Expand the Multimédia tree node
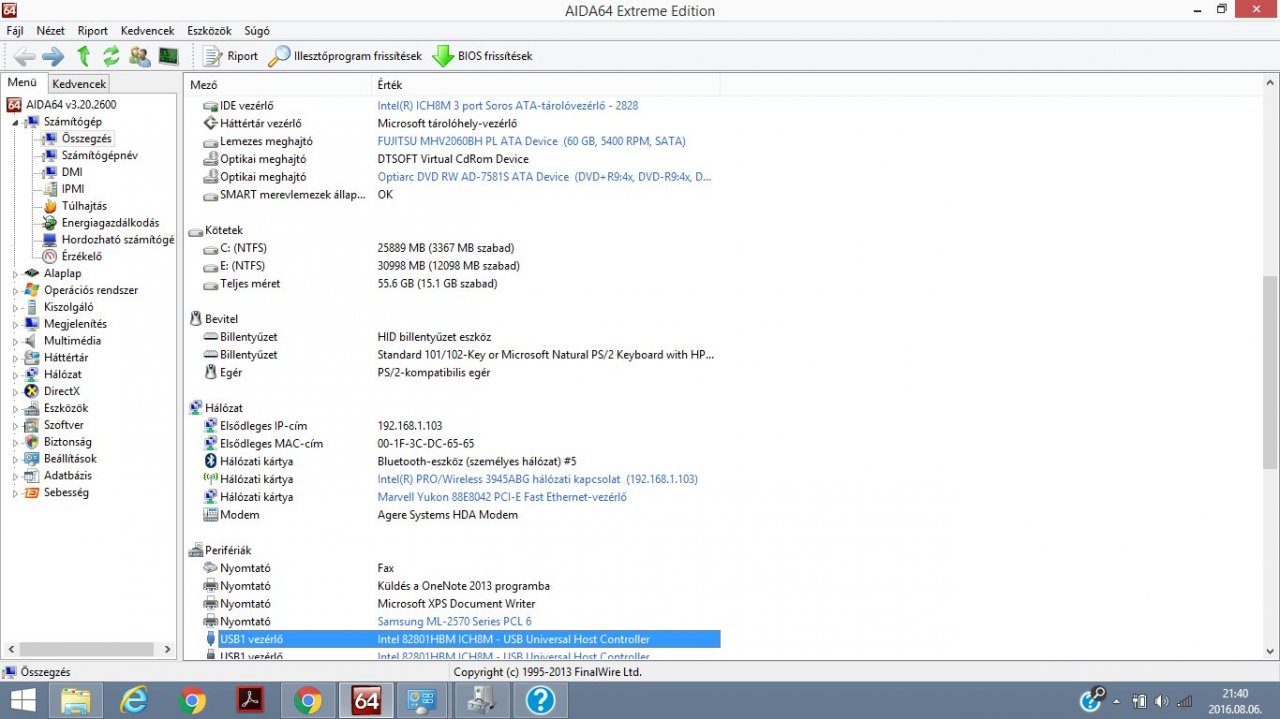This screenshot has width=1280, height=719. [15, 341]
